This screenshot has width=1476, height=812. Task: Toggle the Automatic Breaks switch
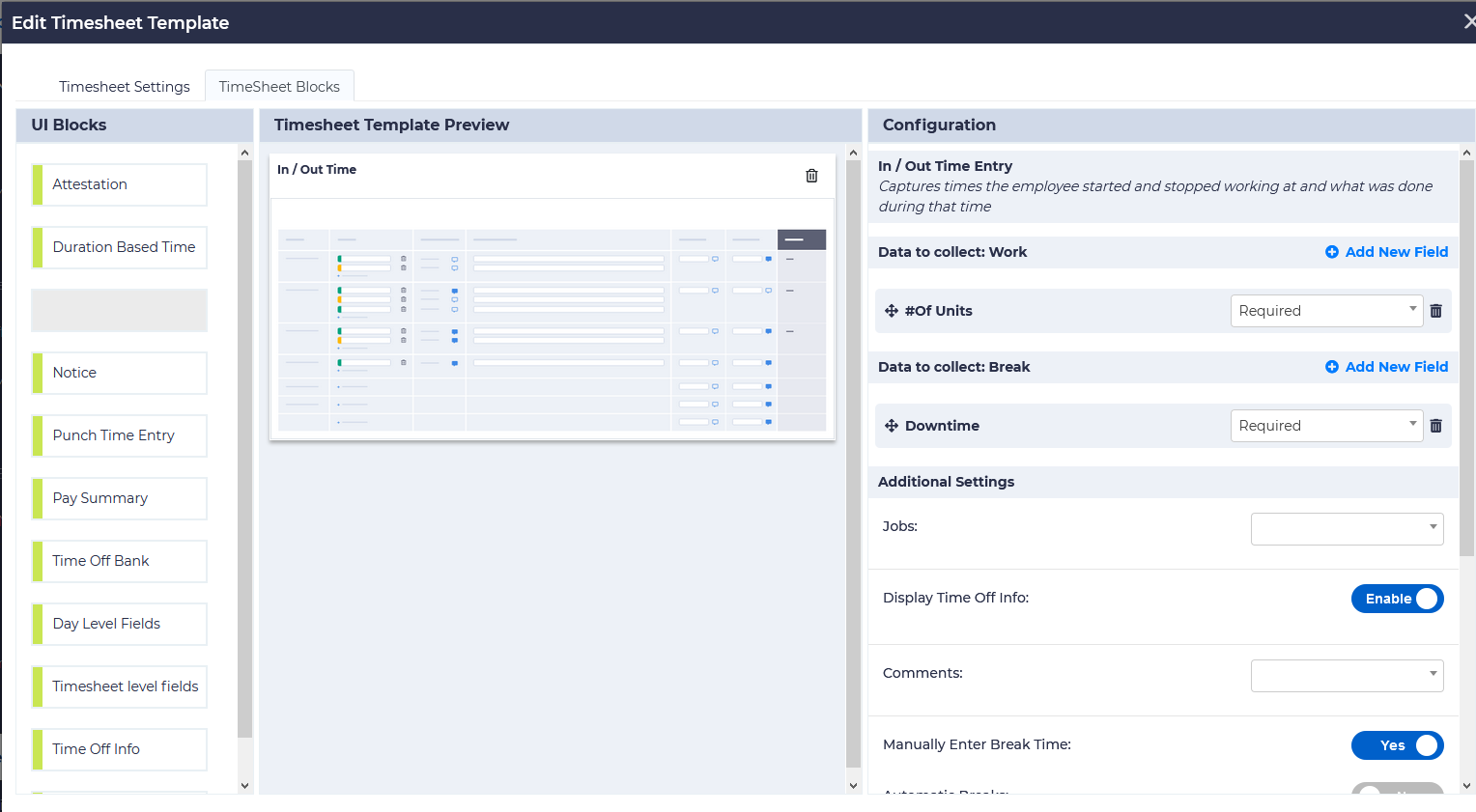[1397, 789]
